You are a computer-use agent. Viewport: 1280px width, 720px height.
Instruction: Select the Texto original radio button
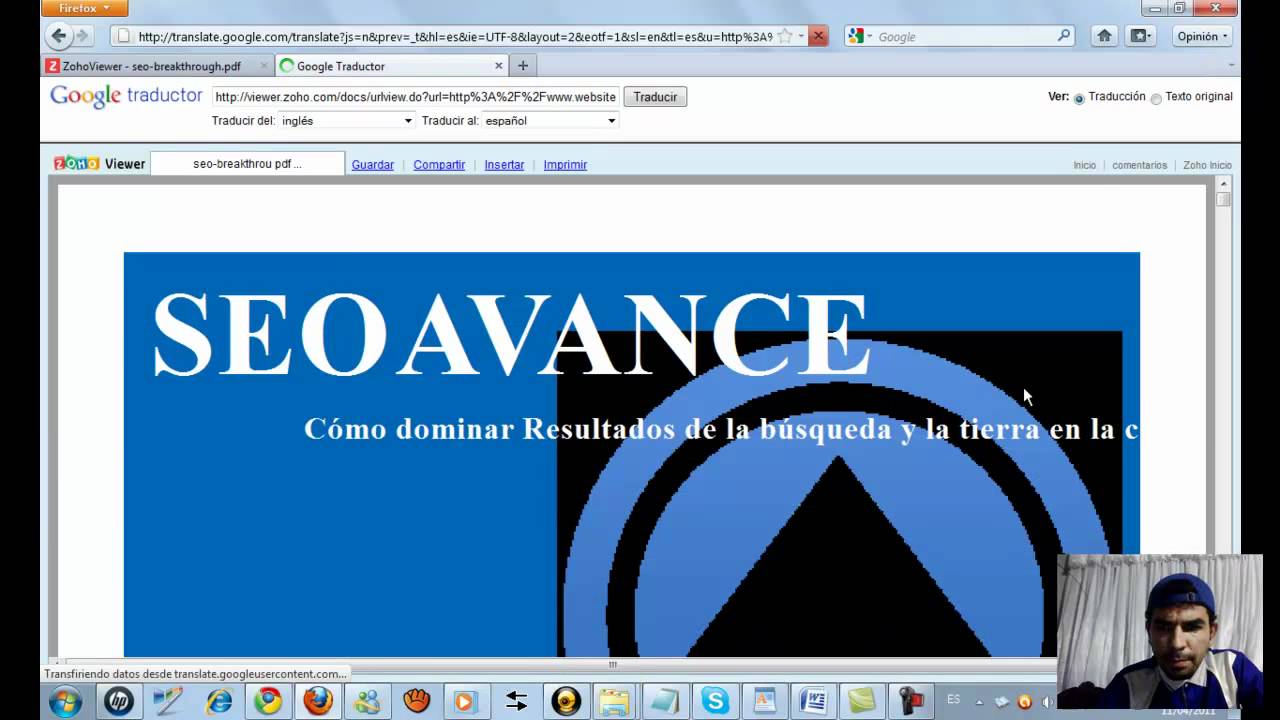point(1156,98)
